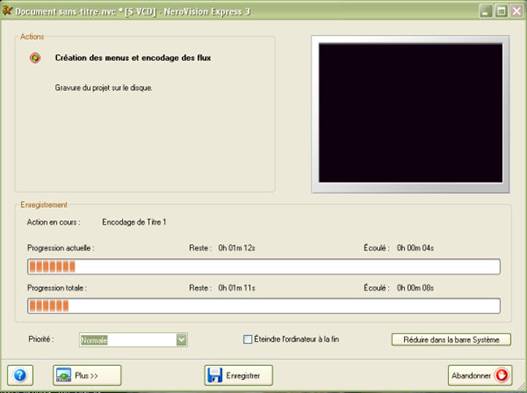Click Réduire dans la barre Système button
This screenshot has height=393, width=527.
pos(451,340)
